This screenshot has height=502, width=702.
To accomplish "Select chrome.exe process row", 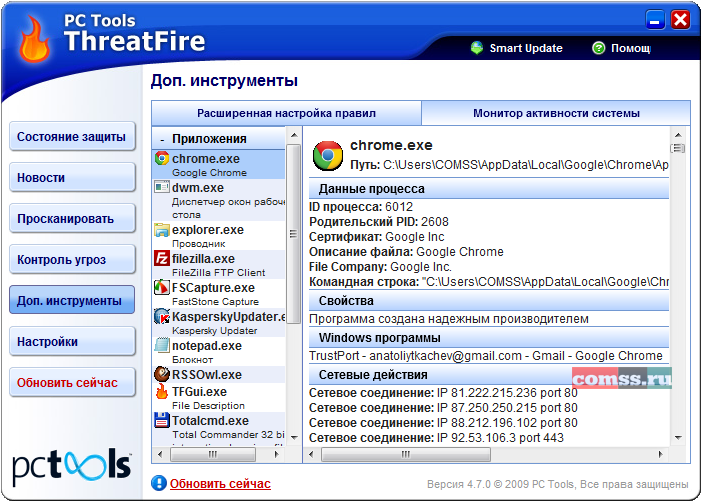I will pyautogui.click(x=219, y=165).
